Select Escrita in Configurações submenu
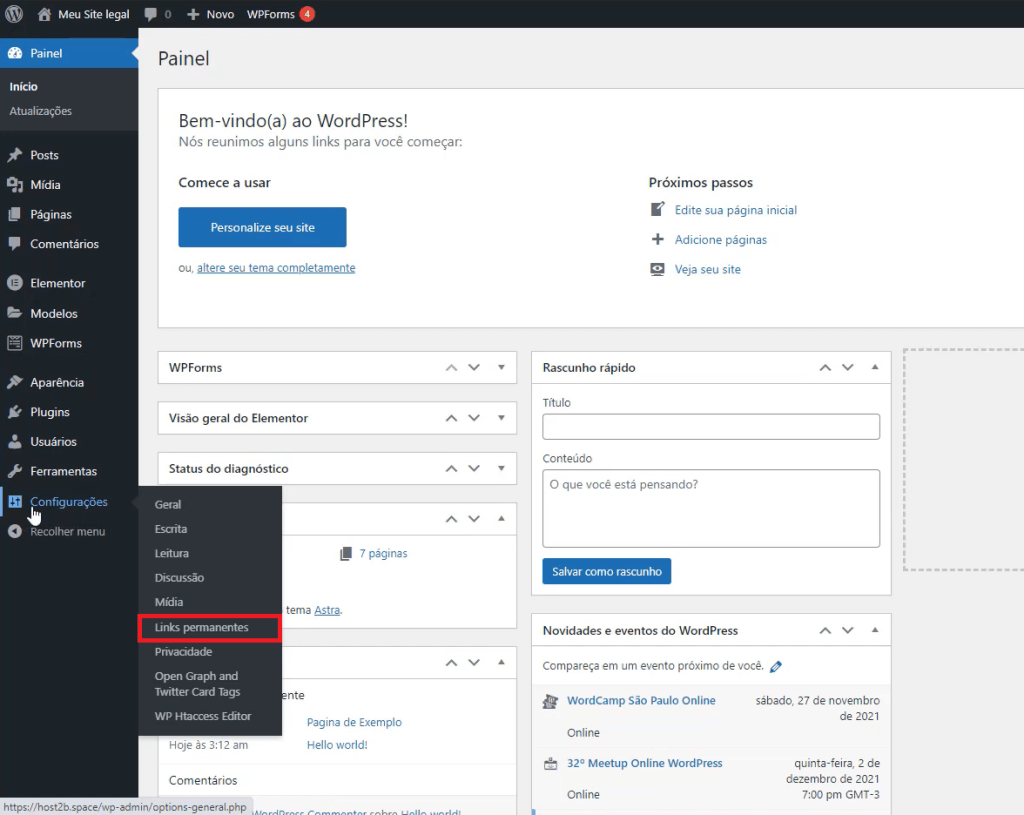Viewport: 1024px width, 815px height. click(171, 529)
